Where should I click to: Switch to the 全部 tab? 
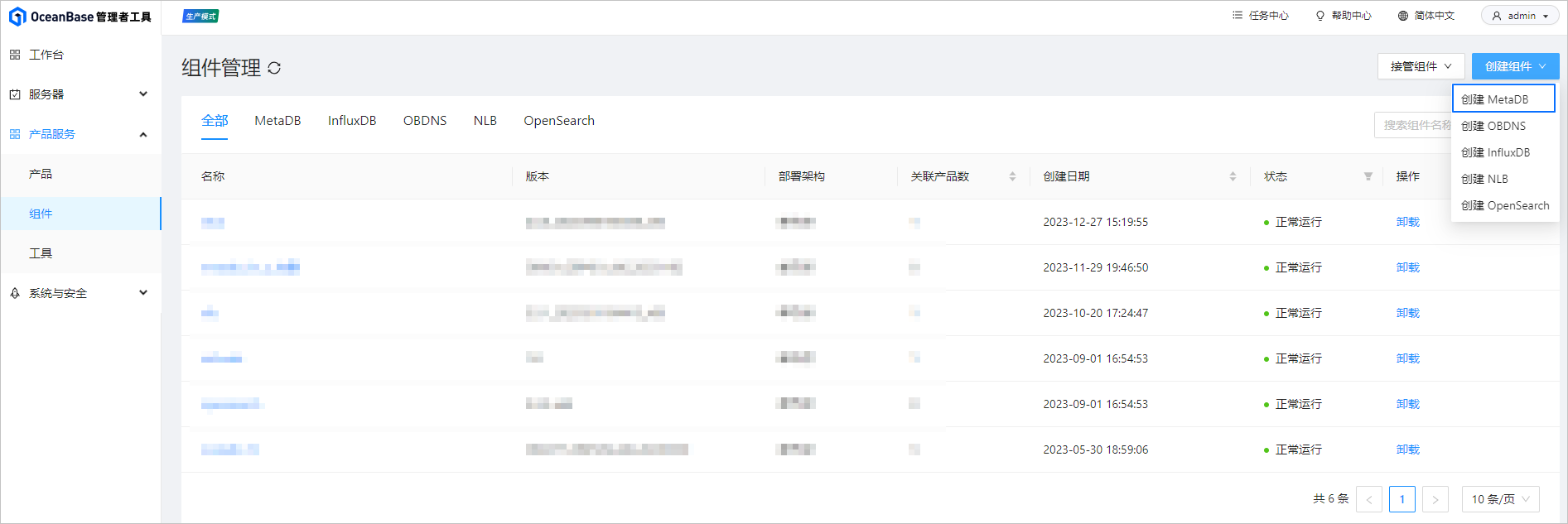coord(215,121)
